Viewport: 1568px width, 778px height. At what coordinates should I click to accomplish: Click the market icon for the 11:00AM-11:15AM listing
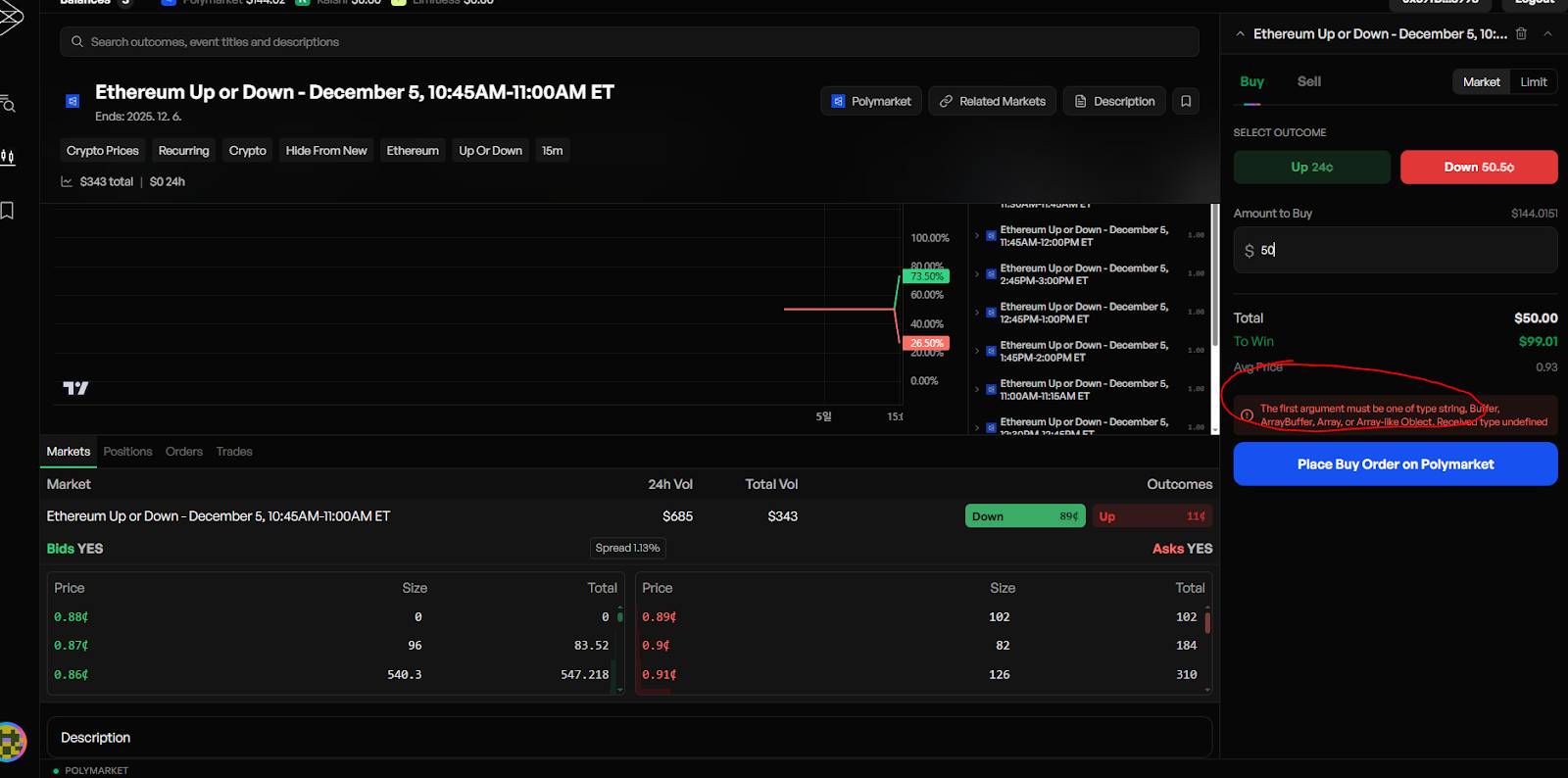pyautogui.click(x=991, y=389)
